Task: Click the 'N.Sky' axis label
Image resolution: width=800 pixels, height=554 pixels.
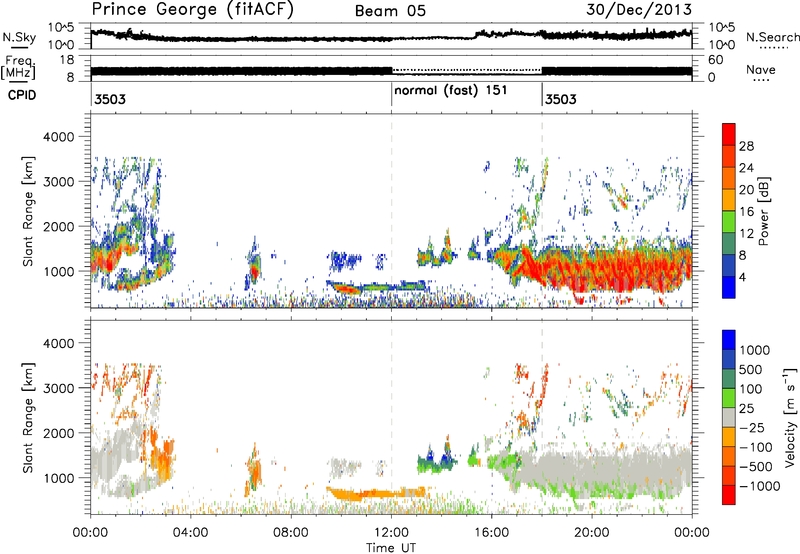Action: [x=19, y=37]
